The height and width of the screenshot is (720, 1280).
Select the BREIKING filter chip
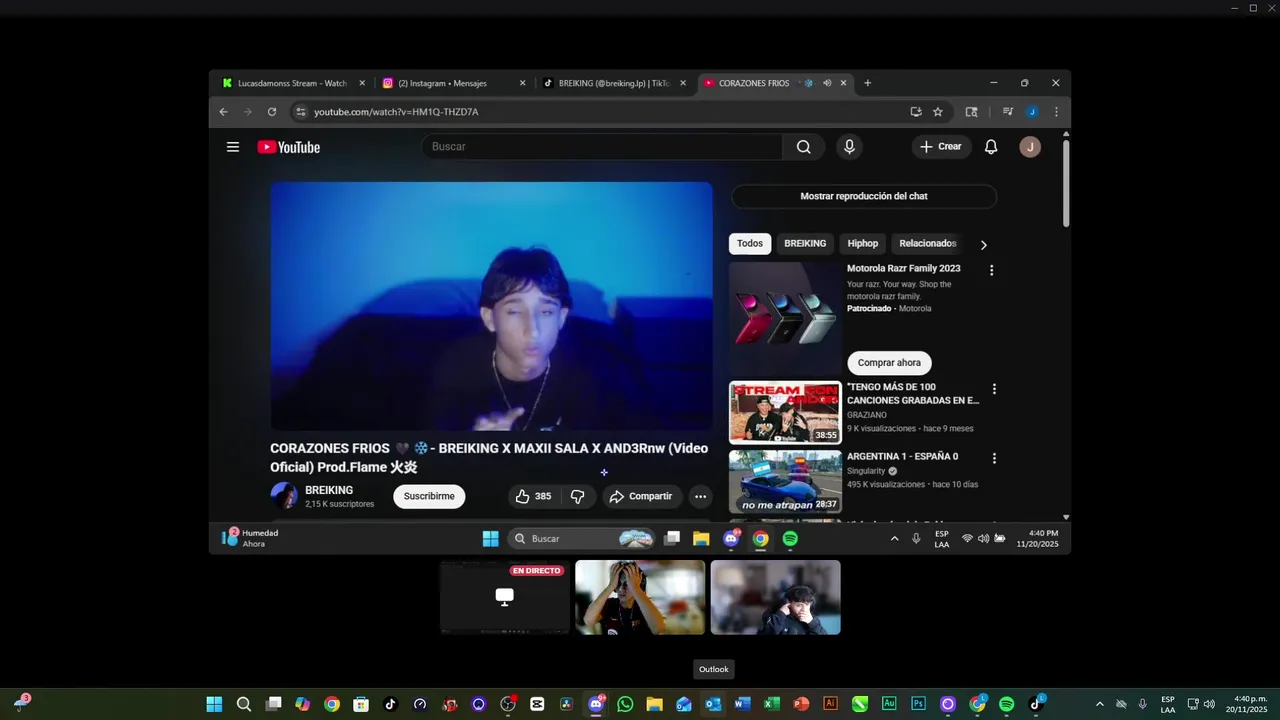coord(805,244)
